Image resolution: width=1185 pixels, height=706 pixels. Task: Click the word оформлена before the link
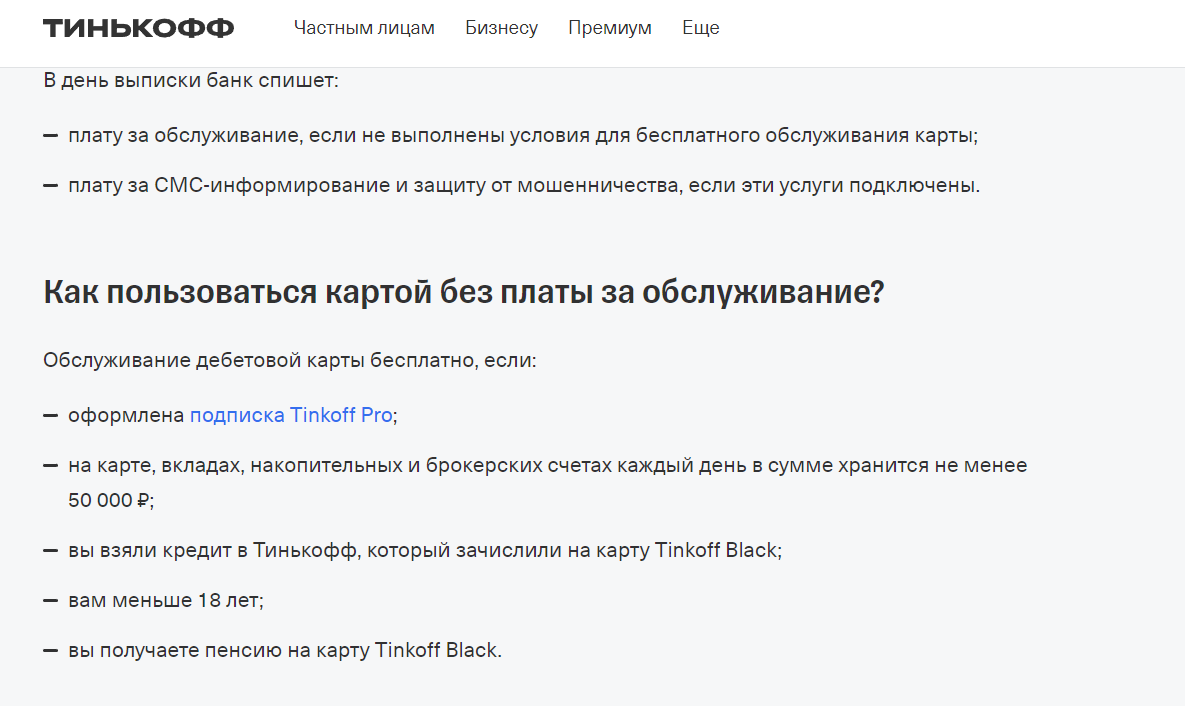click(127, 415)
